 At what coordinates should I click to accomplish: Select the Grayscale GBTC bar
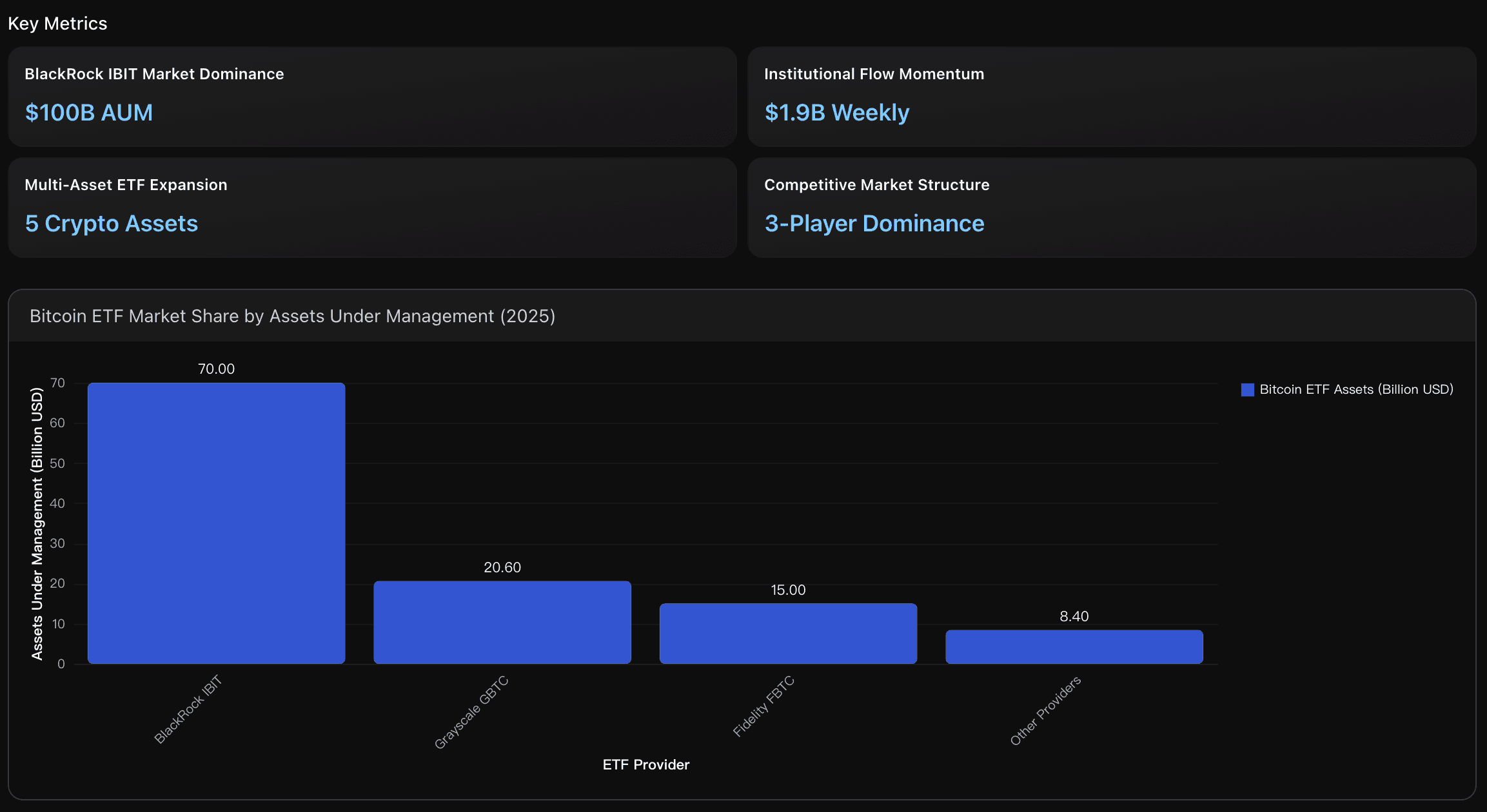(502, 623)
